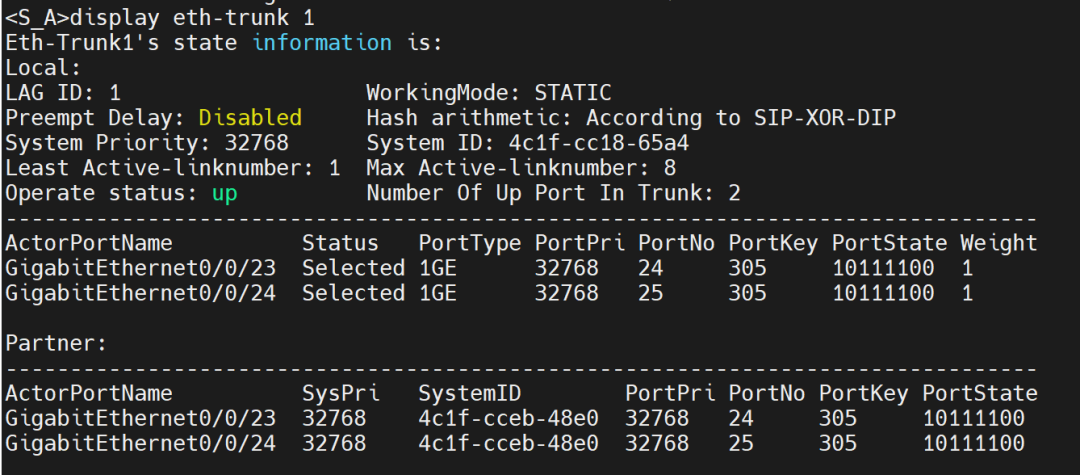Click PortState '10111100' of local GigabitEthernet0/0/24
This screenshot has width=1080, height=475.
(883, 293)
